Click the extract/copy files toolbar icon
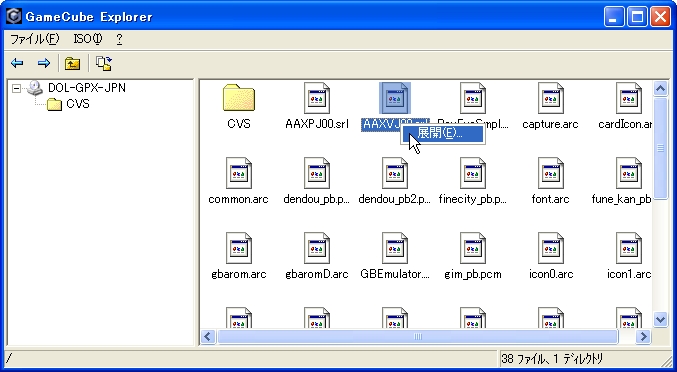The width and height of the screenshot is (677, 372). [x=104, y=63]
